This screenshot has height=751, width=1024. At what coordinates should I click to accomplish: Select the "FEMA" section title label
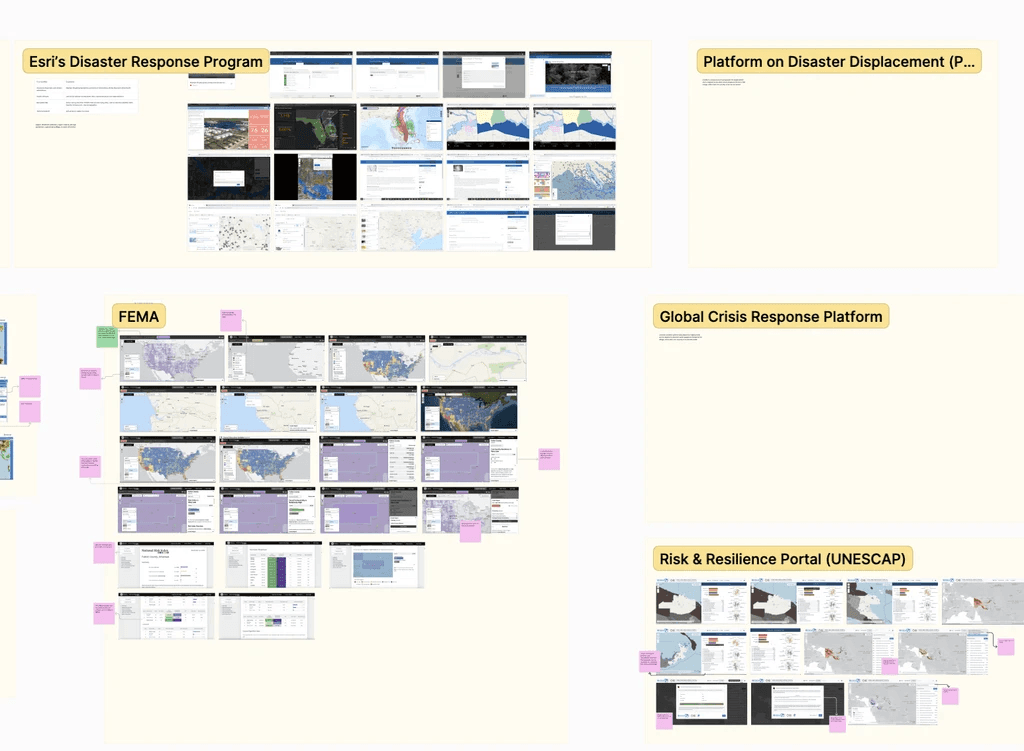[x=138, y=317]
